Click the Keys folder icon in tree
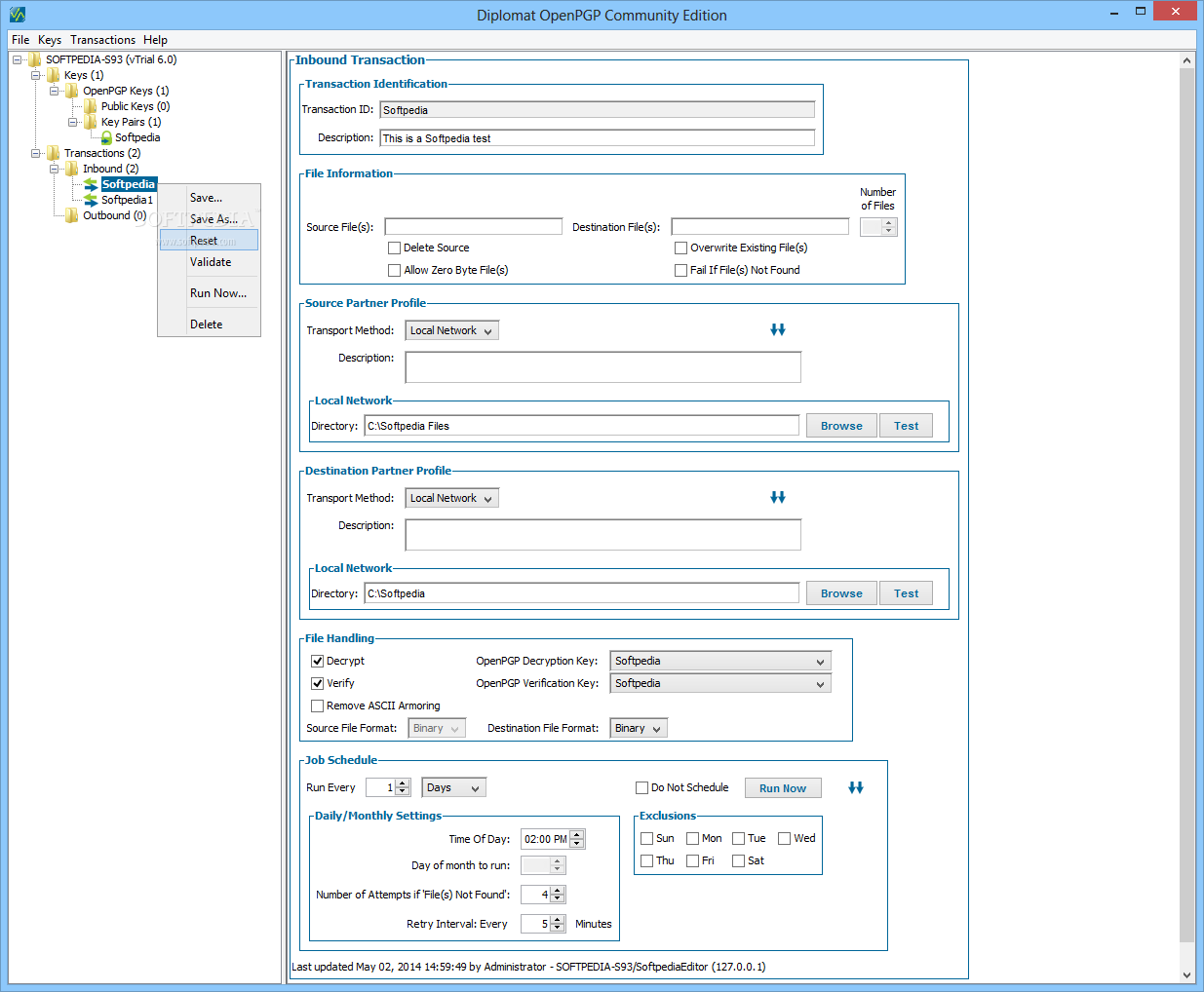The width and height of the screenshot is (1204, 992). pos(54,75)
